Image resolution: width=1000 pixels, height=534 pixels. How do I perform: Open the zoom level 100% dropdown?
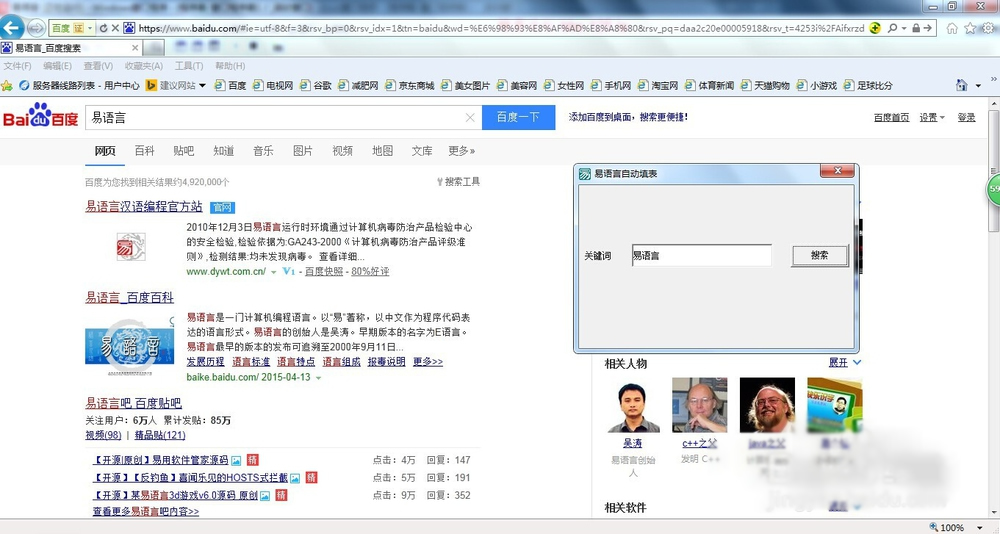980,528
